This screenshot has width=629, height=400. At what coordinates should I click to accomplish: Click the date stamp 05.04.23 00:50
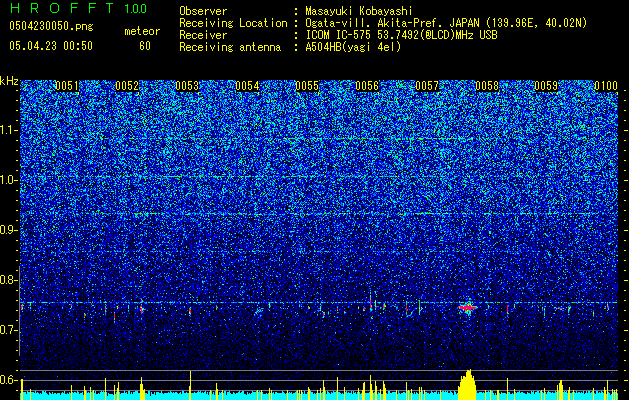51,46
